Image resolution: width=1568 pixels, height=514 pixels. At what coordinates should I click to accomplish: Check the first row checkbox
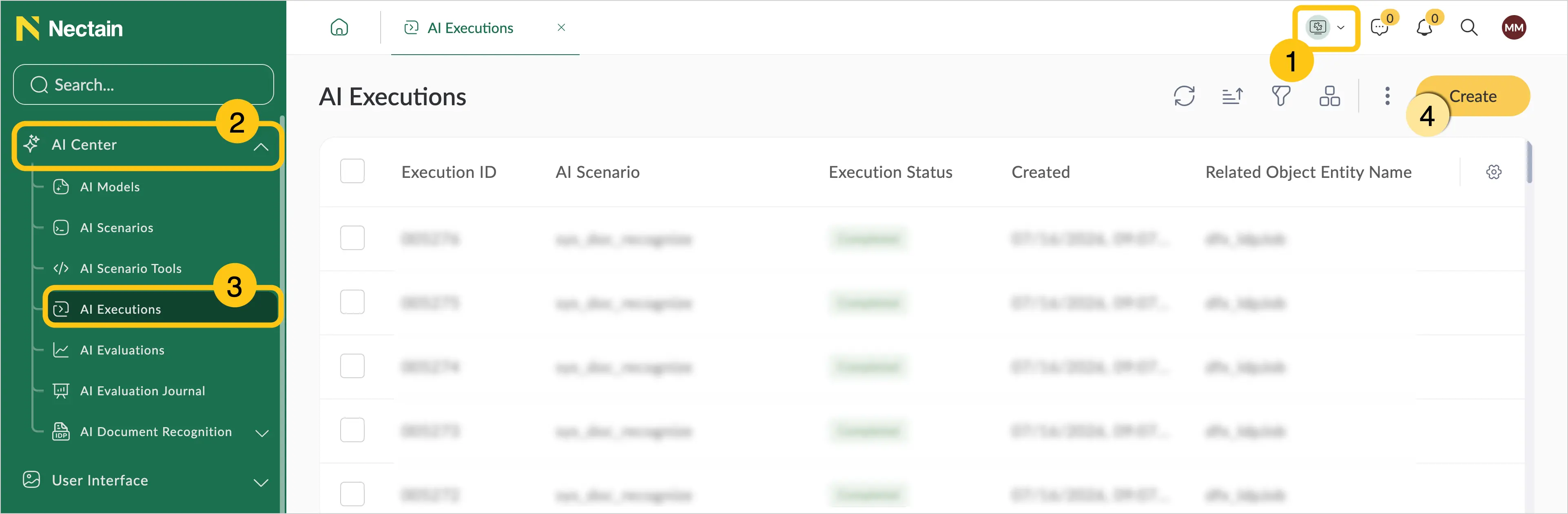(352, 238)
